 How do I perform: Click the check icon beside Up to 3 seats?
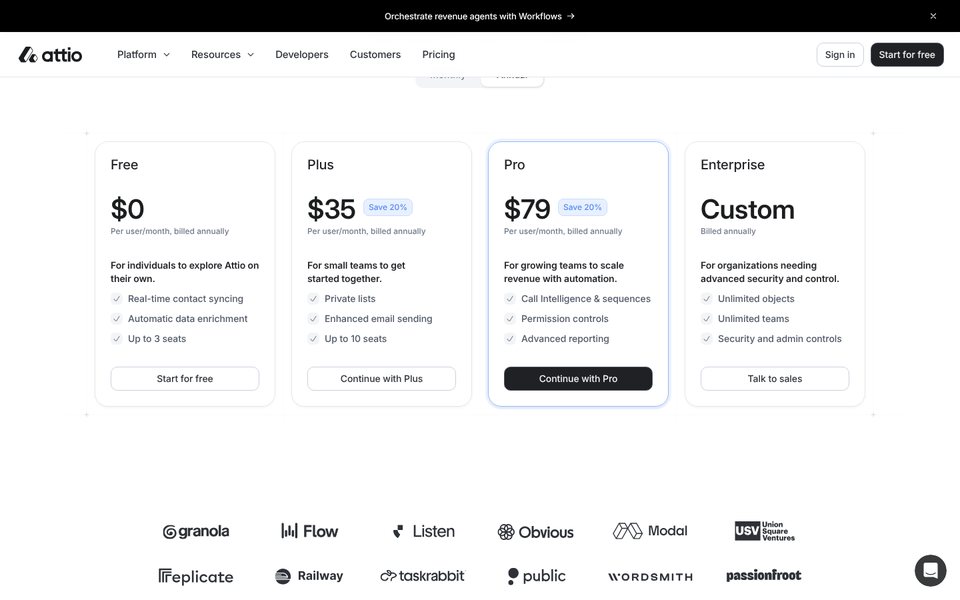[116, 339]
